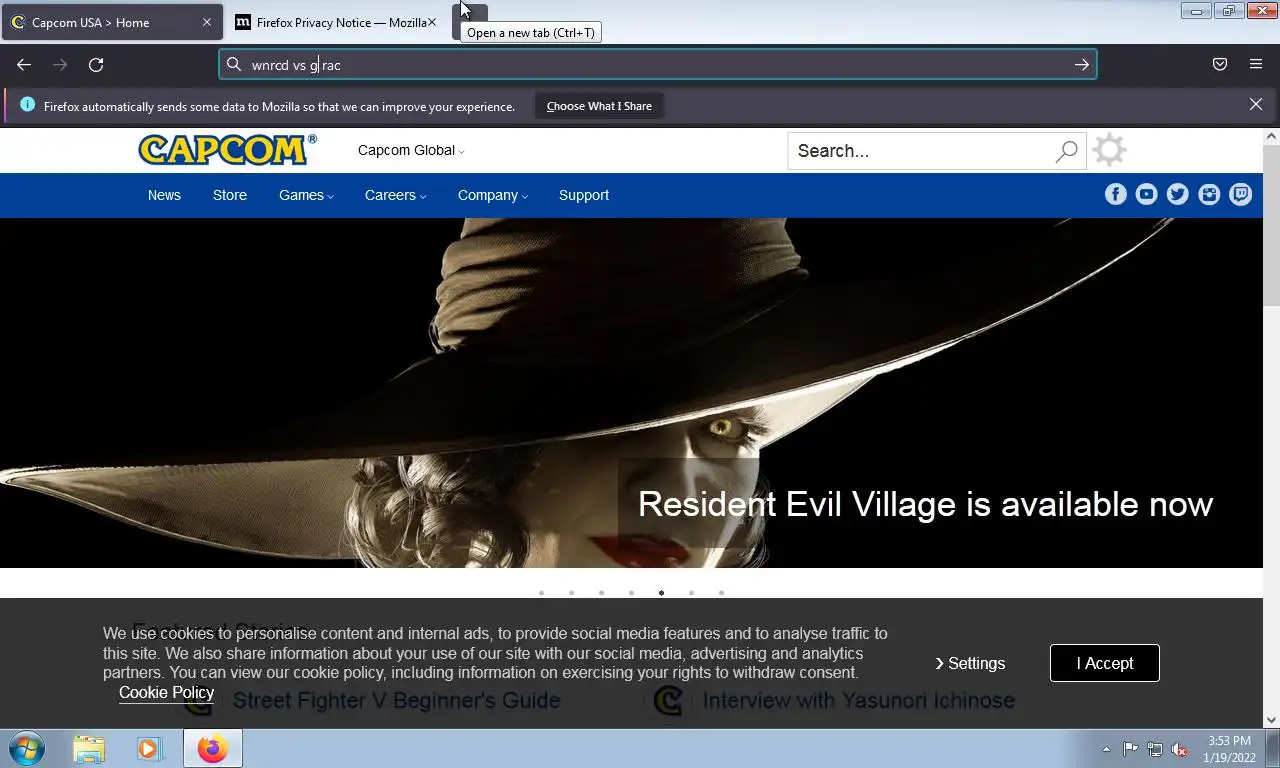Open File Explorer from the taskbar
Image resolution: width=1280 pixels, height=768 pixels.
89,748
